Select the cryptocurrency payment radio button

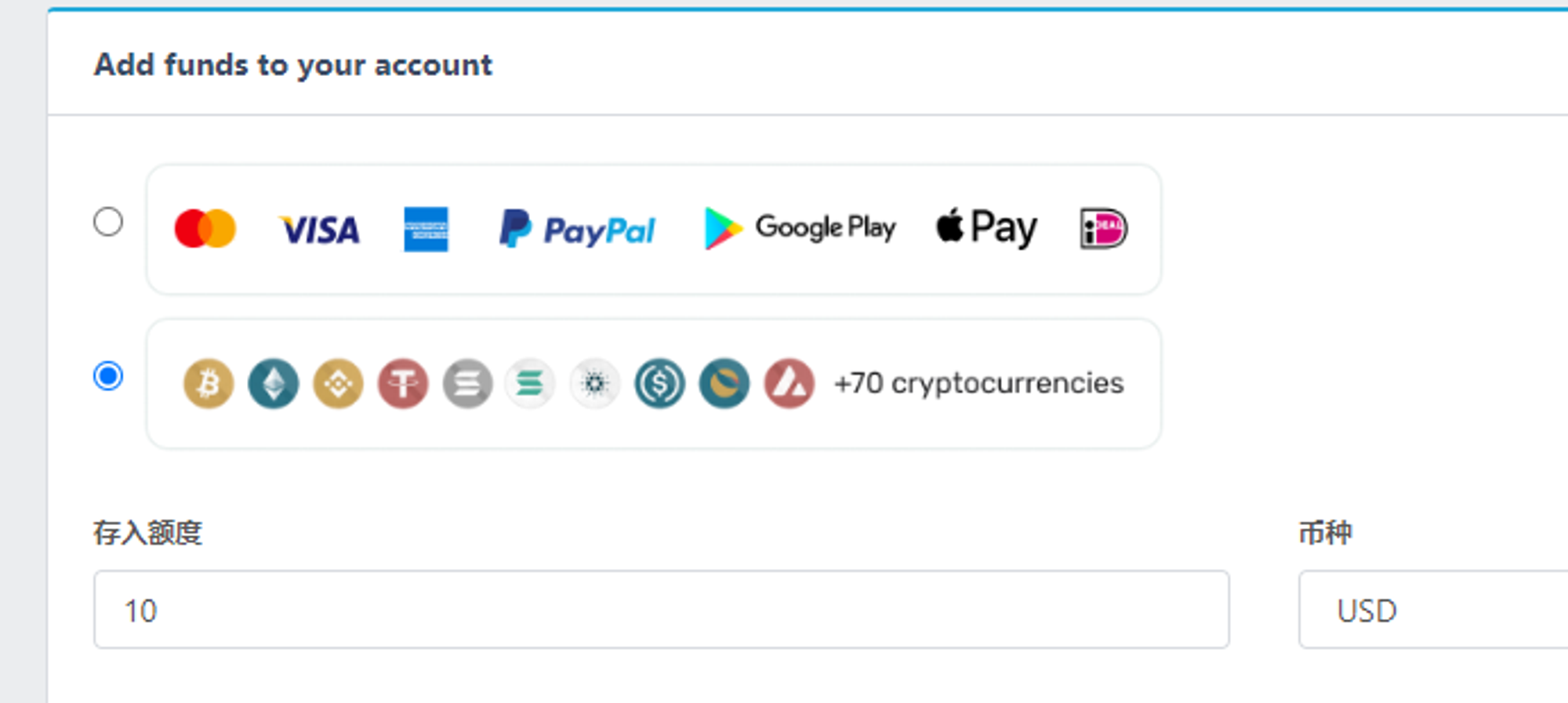click(x=108, y=376)
